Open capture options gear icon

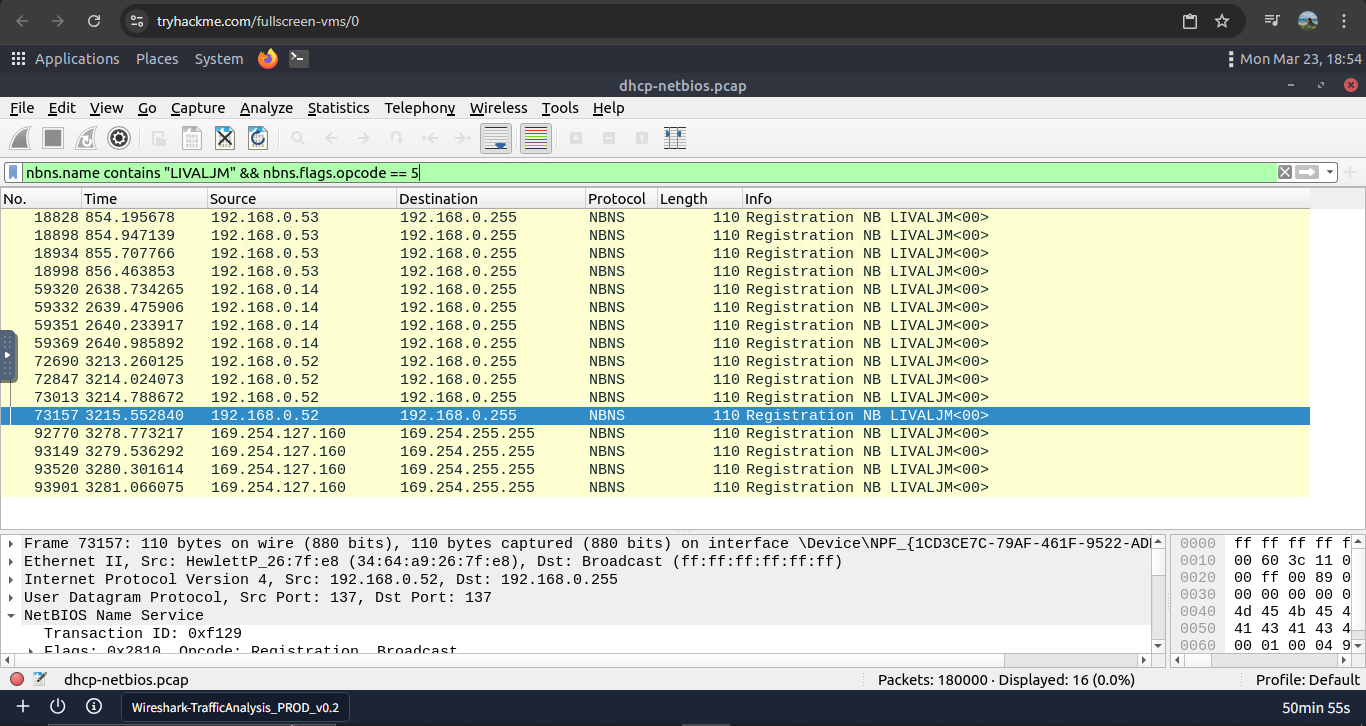point(119,138)
